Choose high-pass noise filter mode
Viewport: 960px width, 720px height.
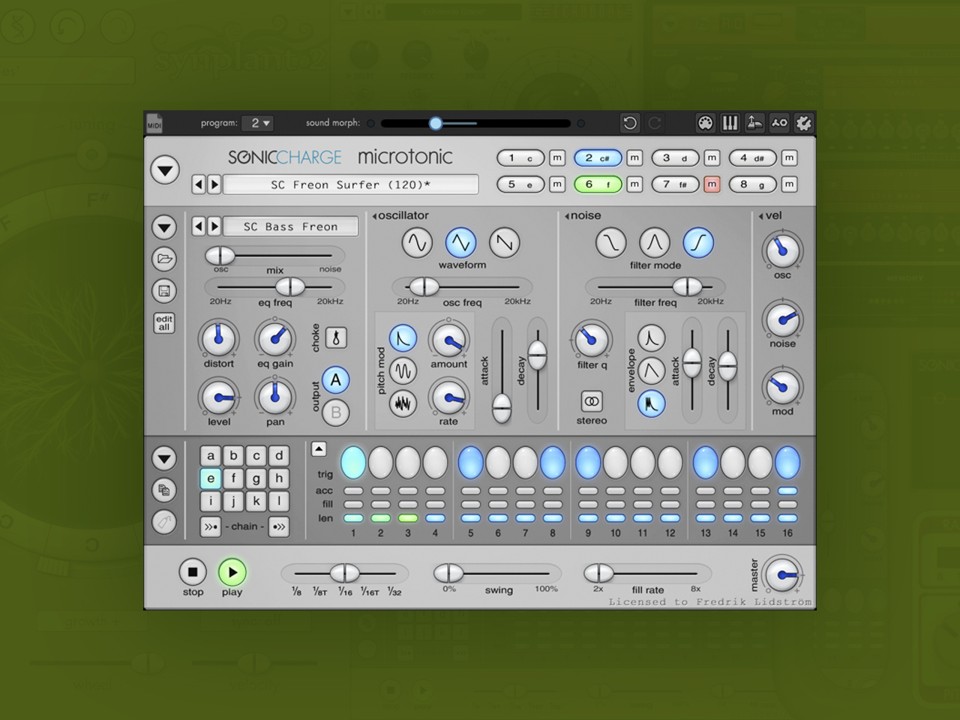click(699, 242)
